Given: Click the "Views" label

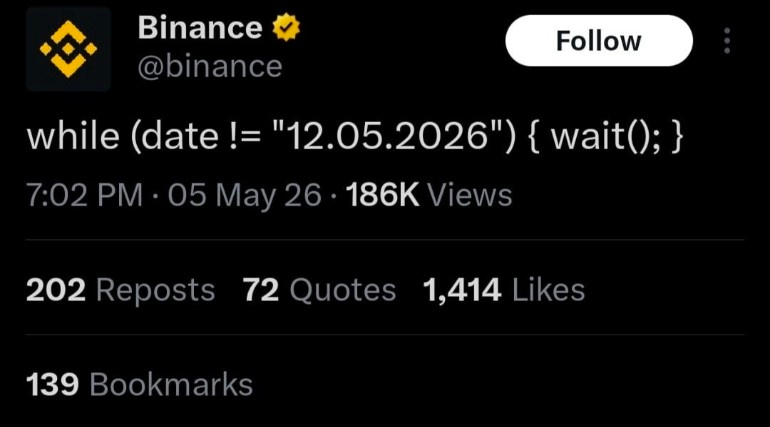Looking at the screenshot, I should pyautogui.click(x=470, y=195).
